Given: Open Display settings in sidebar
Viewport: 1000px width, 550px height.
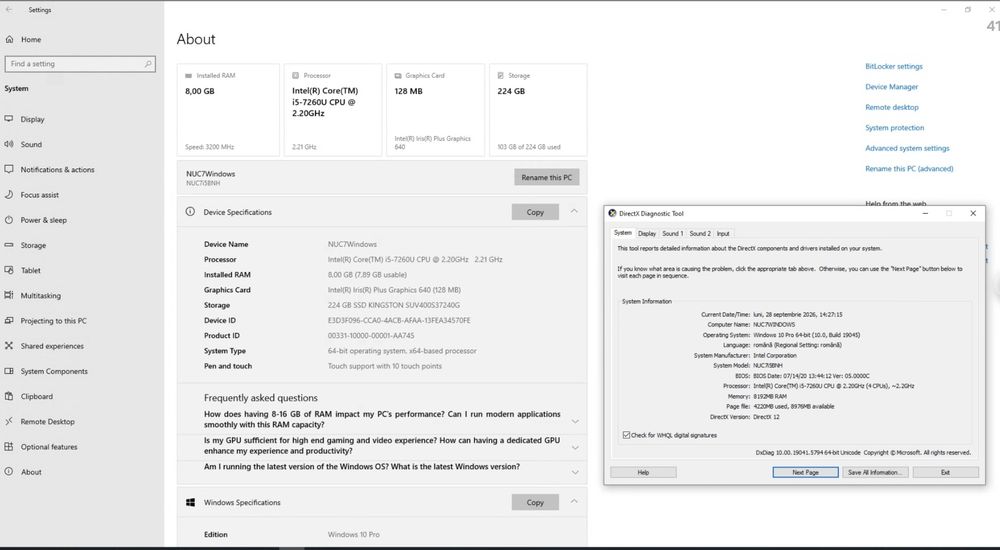Looking at the screenshot, I should pos(33,119).
